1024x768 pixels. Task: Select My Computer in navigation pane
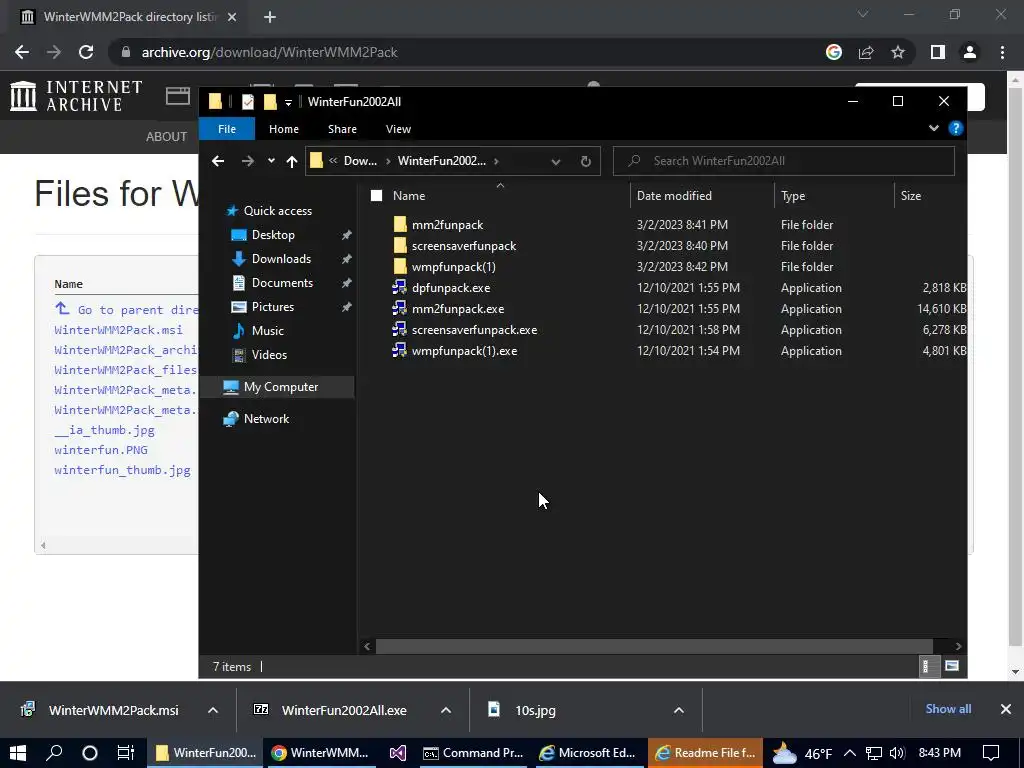pyautogui.click(x=281, y=387)
